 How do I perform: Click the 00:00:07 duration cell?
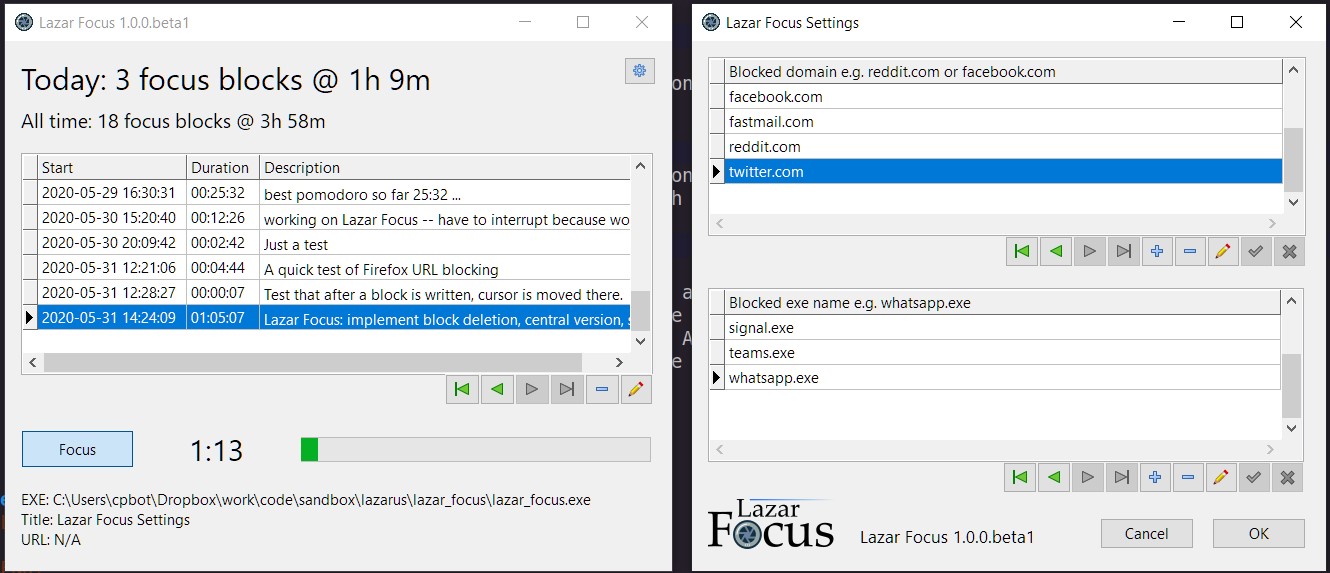(x=223, y=293)
